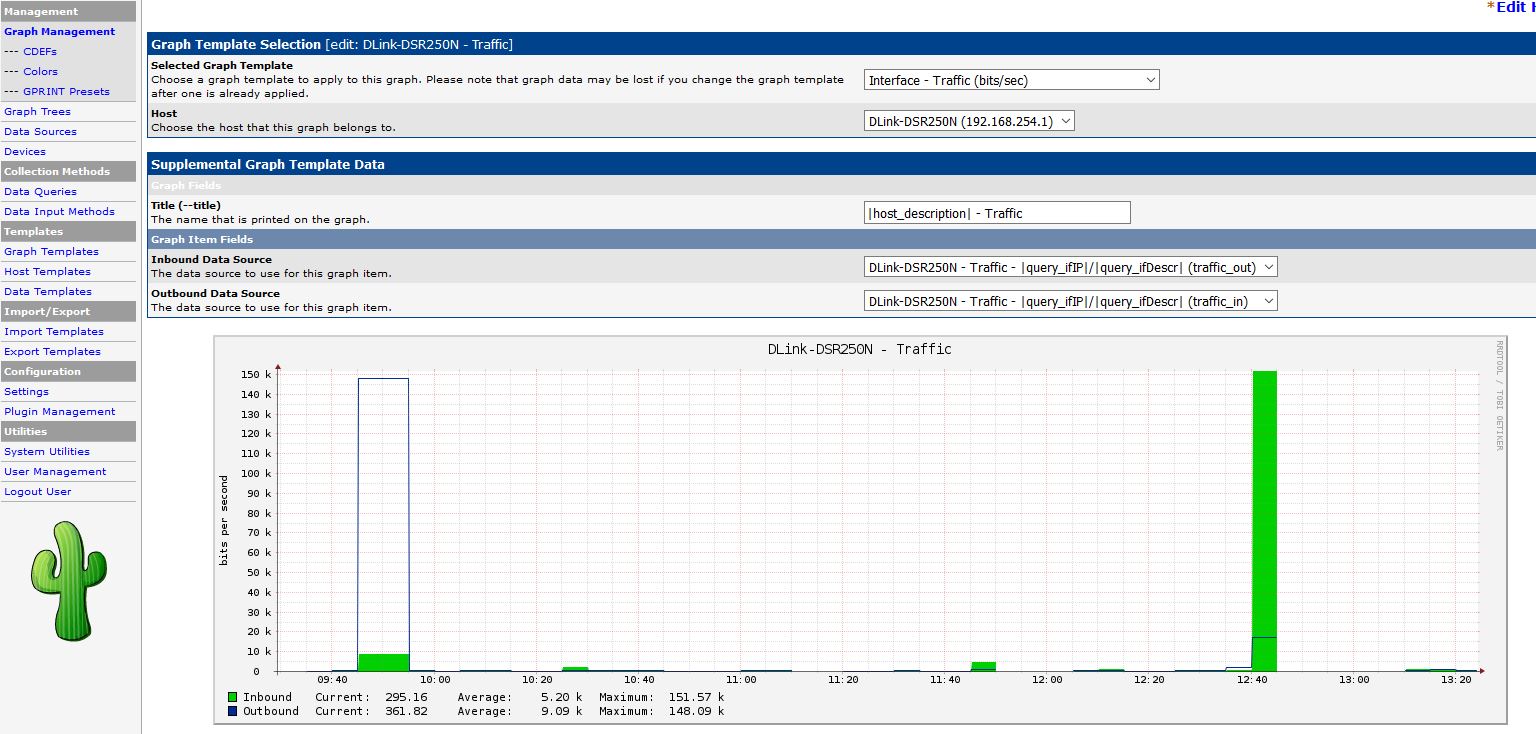The width and height of the screenshot is (1536, 734).
Task: Click the graph Title input field
Action: point(996,213)
